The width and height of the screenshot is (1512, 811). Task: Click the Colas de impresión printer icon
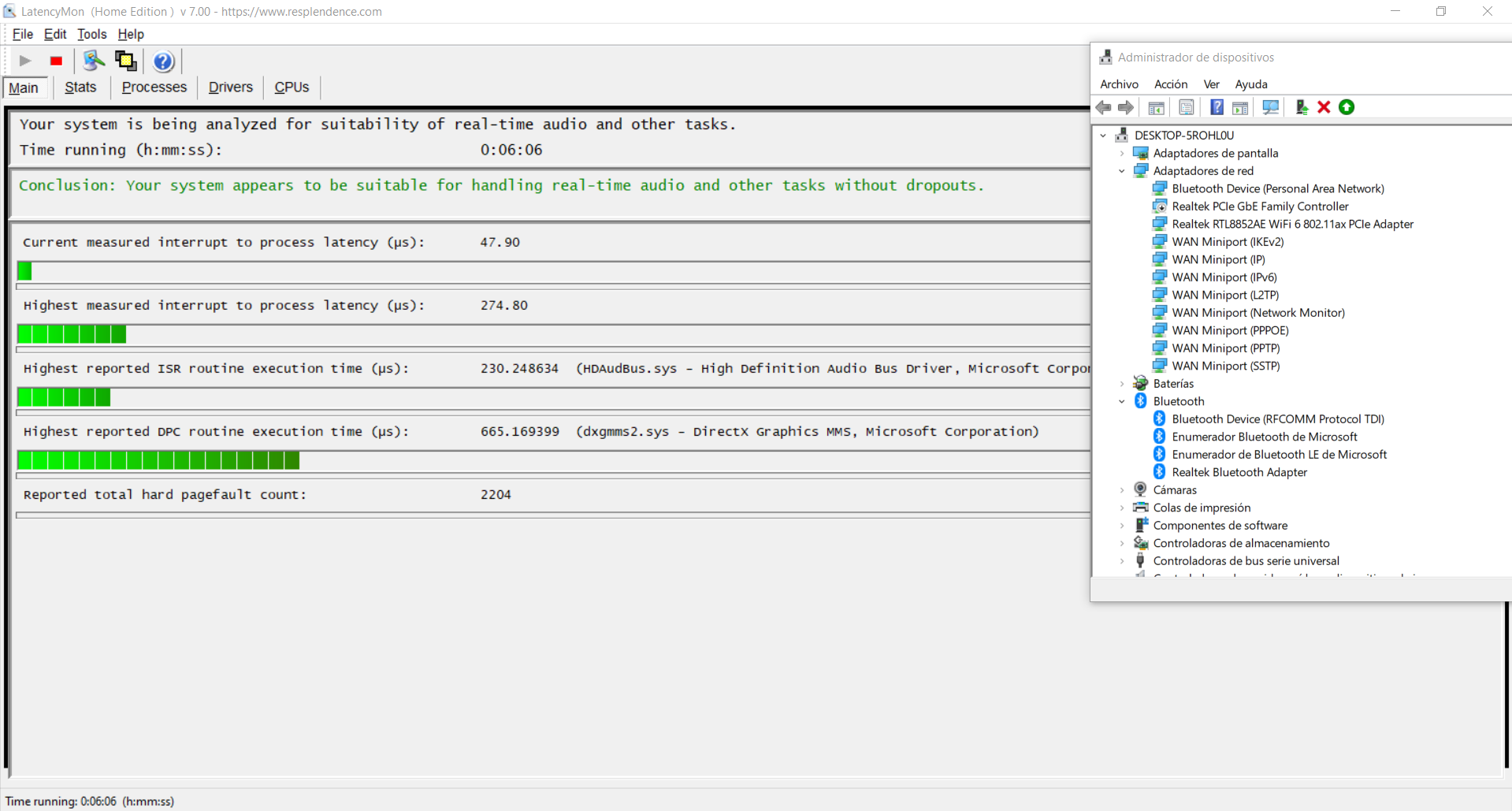tap(1140, 508)
